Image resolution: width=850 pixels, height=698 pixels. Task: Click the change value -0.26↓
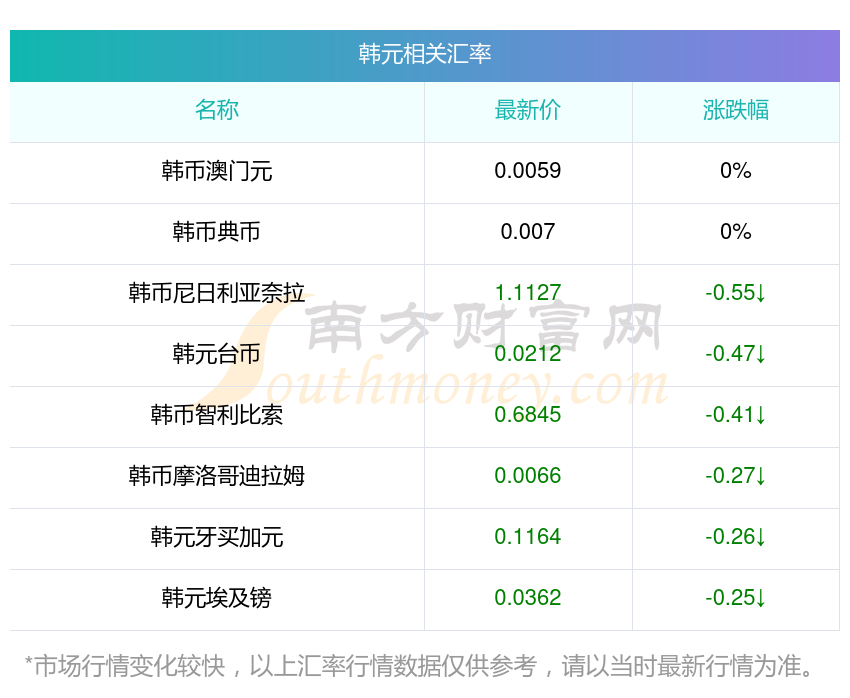point(736,537)
